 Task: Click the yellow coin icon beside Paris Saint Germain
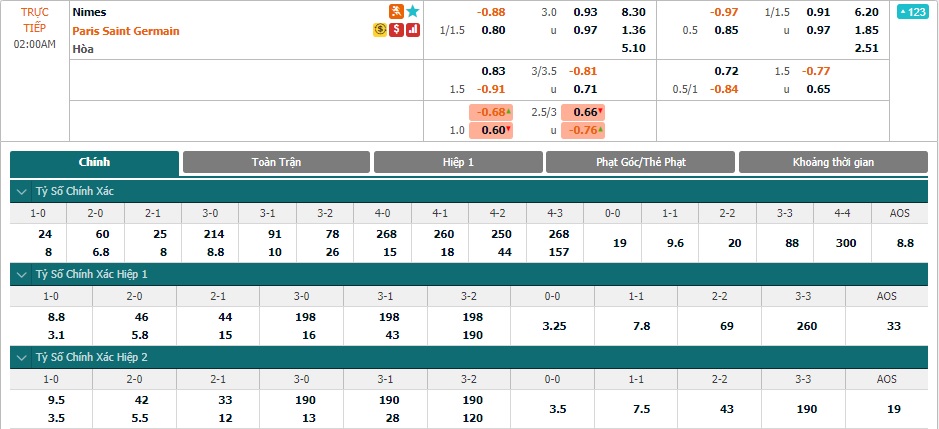(x=380, y=30)
